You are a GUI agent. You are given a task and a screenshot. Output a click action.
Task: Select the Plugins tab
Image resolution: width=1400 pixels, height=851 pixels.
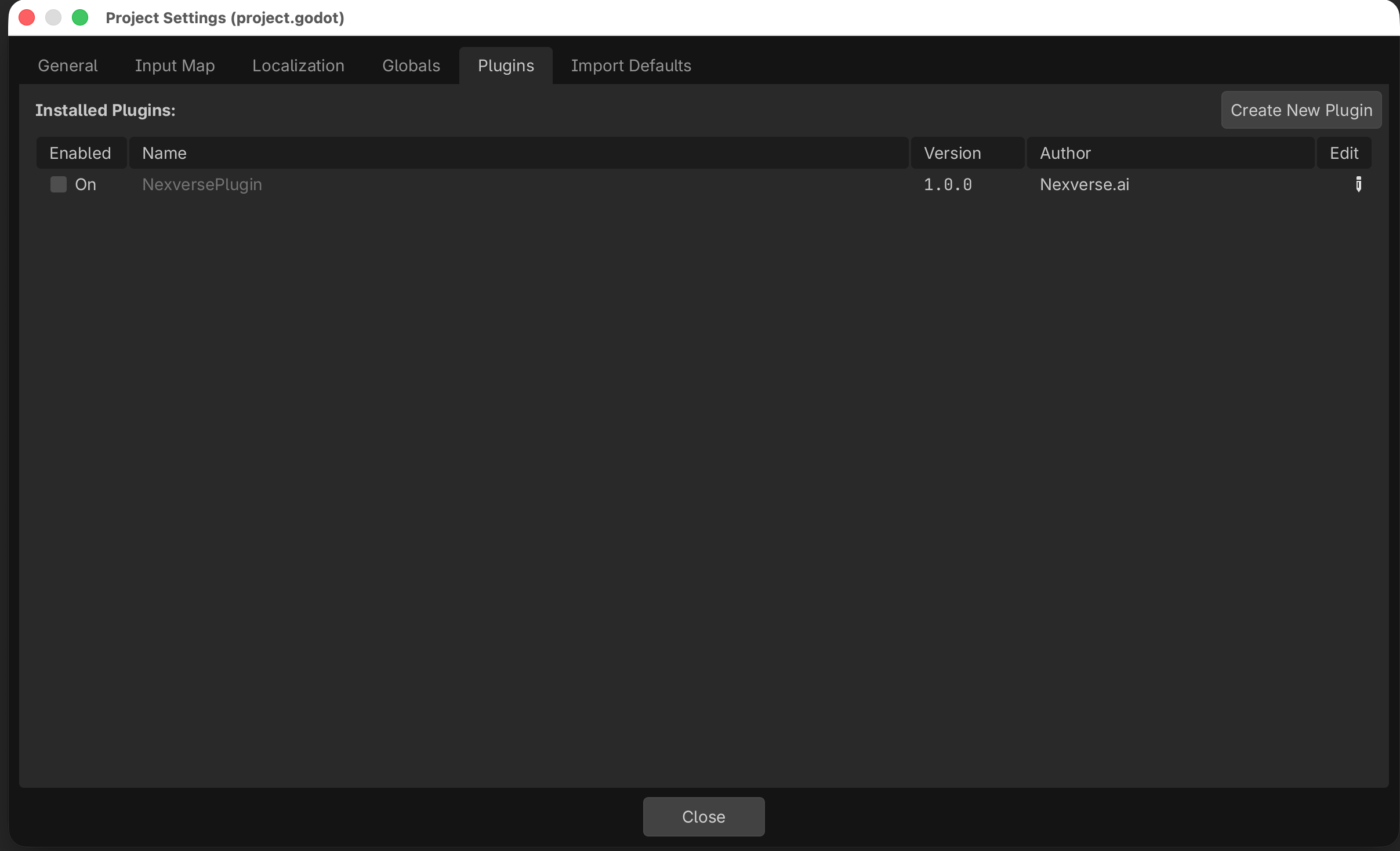pos(505,66)
